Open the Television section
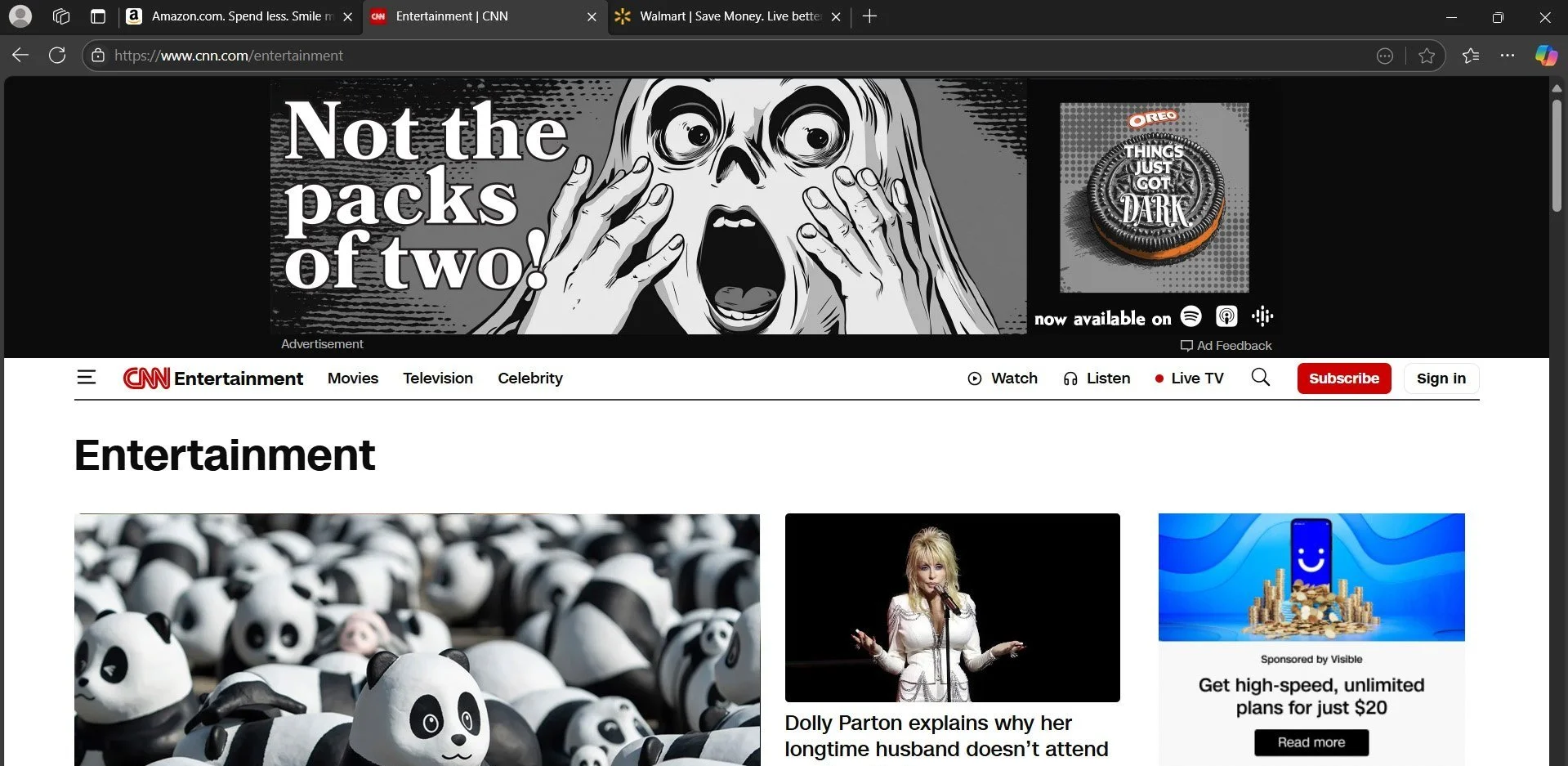The image size is (1568, 766). click(438, 379)
